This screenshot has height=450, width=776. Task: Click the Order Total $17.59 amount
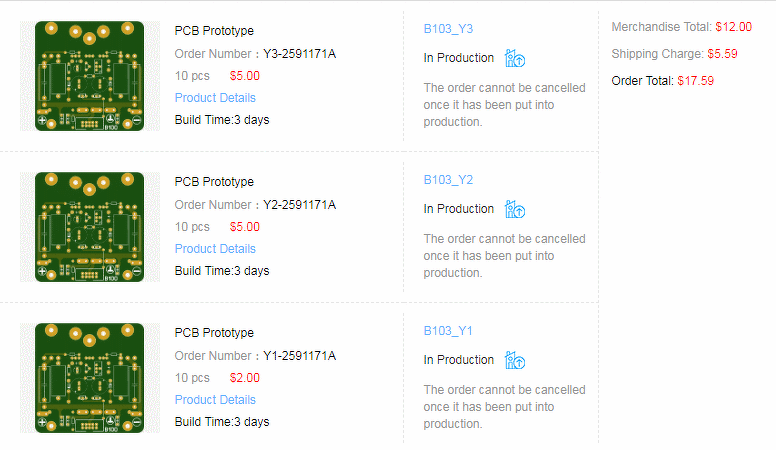[x=695, y=81]
